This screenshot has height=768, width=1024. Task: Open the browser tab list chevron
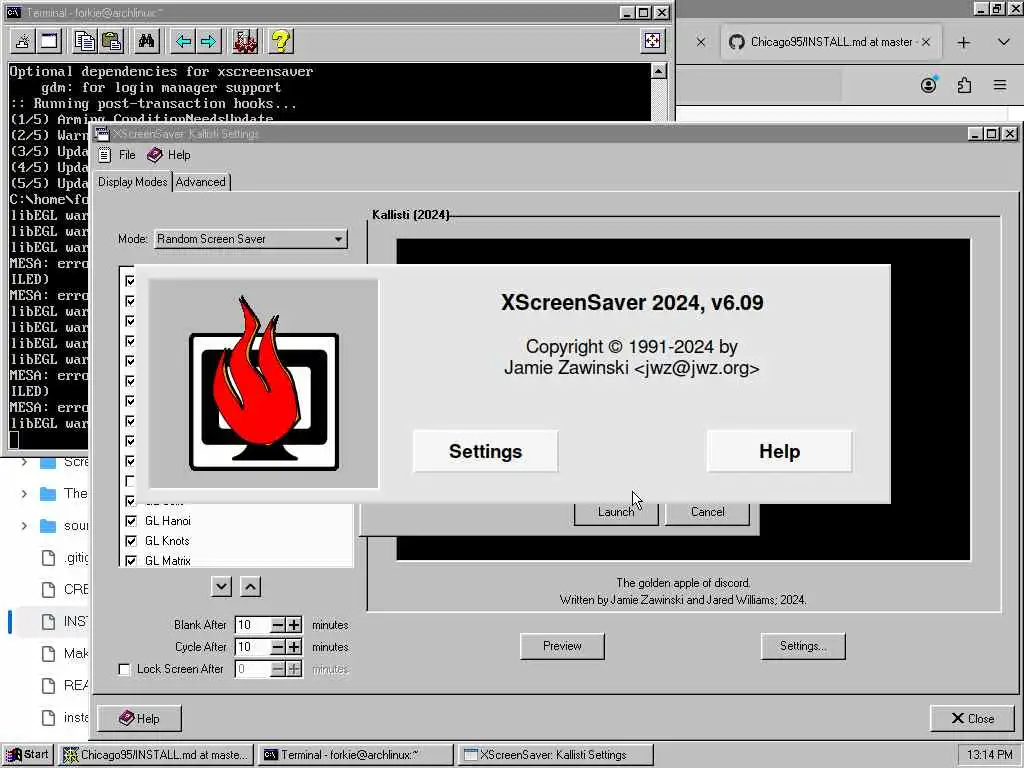[1003, 42]
